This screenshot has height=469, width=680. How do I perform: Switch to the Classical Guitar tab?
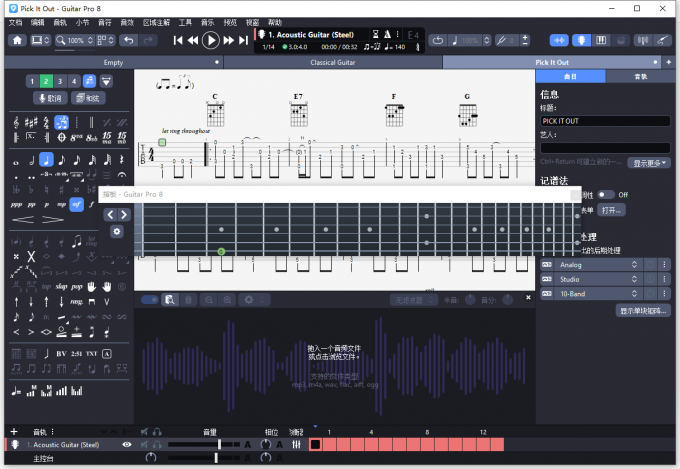click(333, 62)
